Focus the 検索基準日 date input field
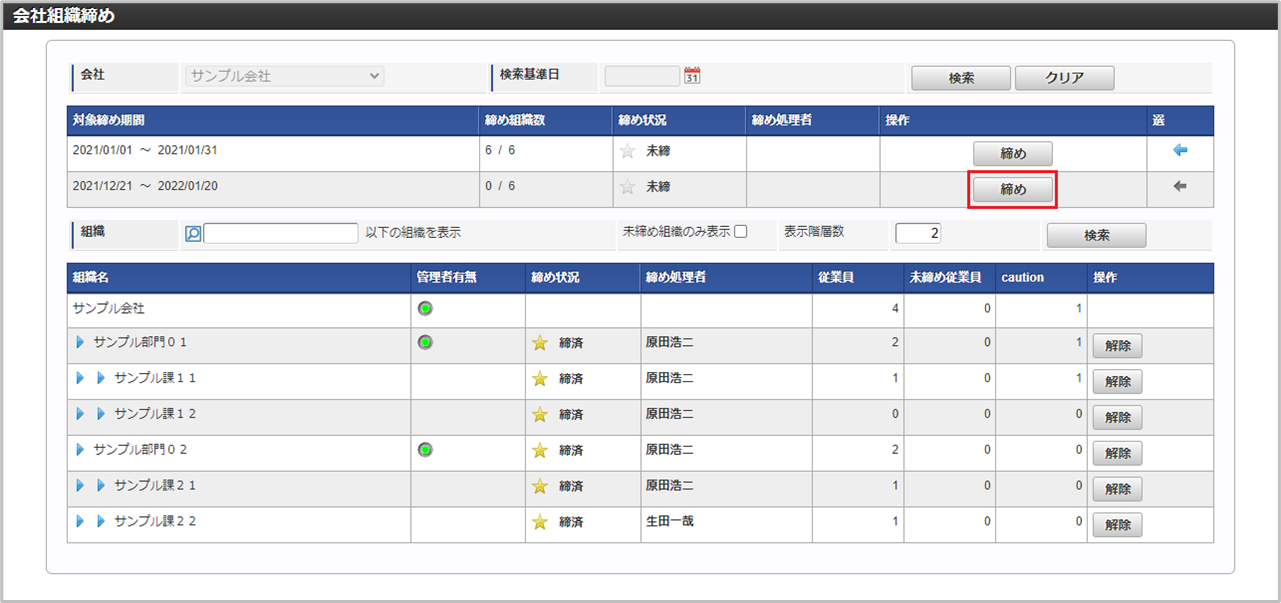The width and height of the screenshot is (1281, 603). point(642,76)
